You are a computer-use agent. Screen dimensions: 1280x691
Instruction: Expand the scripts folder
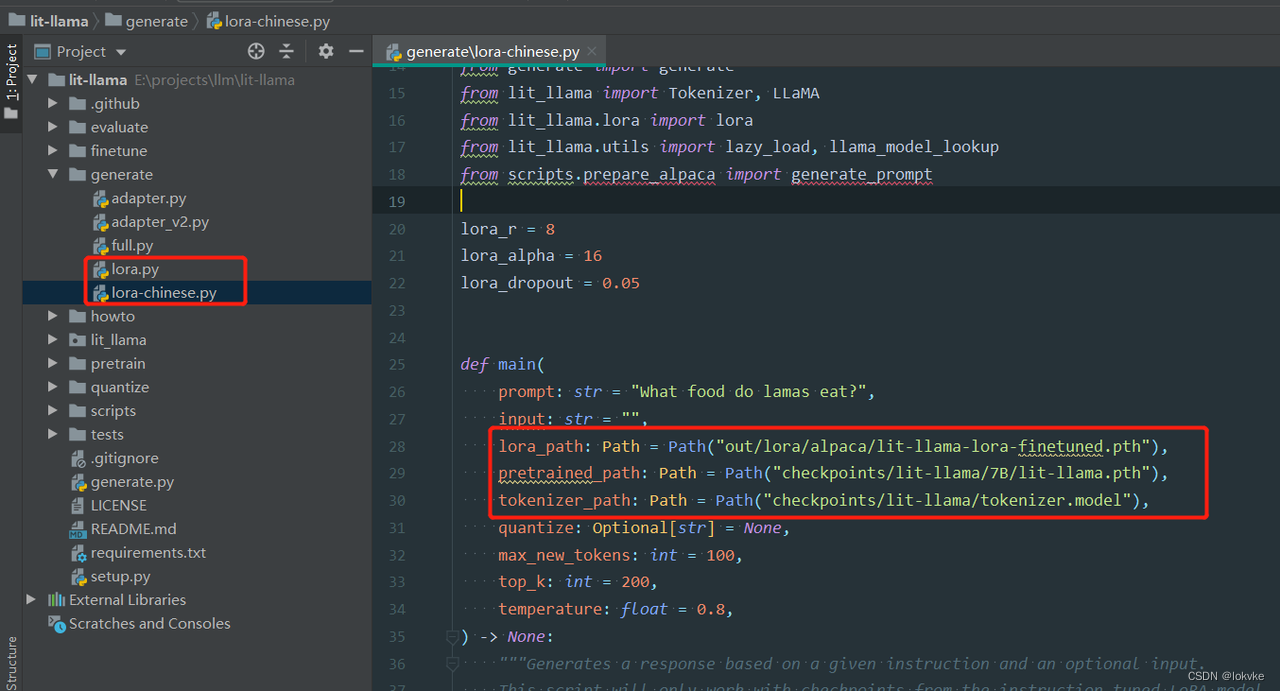53,411
